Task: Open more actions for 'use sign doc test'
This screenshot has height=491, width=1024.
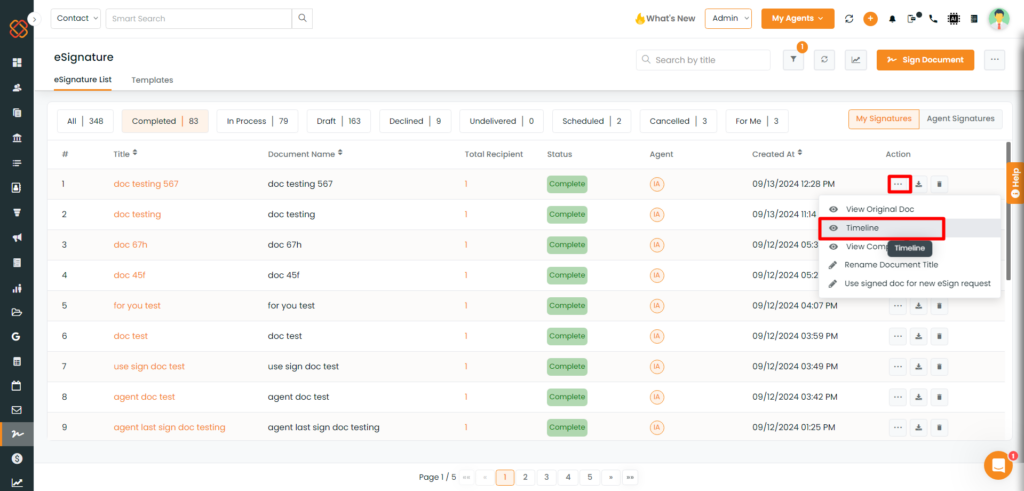Action: pyautogui.click(x=899, y=366)
